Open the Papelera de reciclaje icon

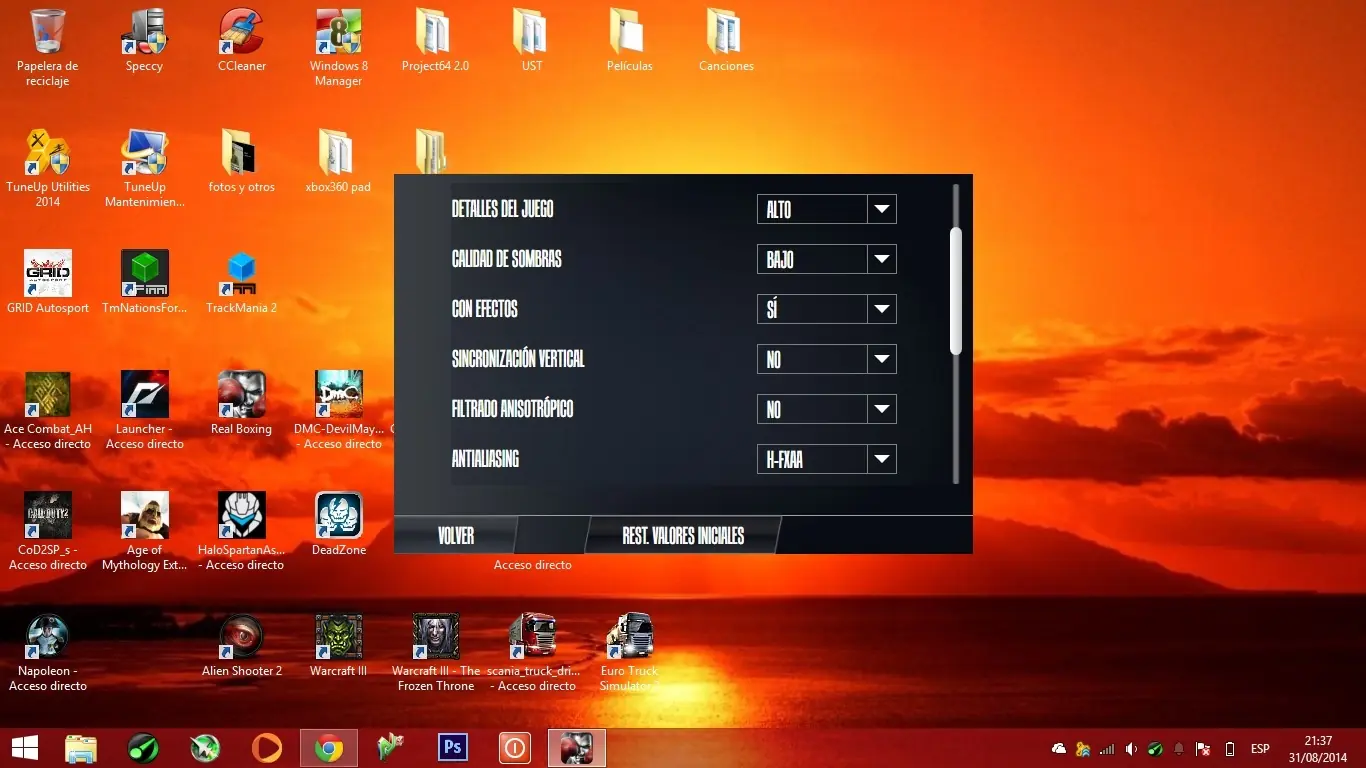point(48,47)
